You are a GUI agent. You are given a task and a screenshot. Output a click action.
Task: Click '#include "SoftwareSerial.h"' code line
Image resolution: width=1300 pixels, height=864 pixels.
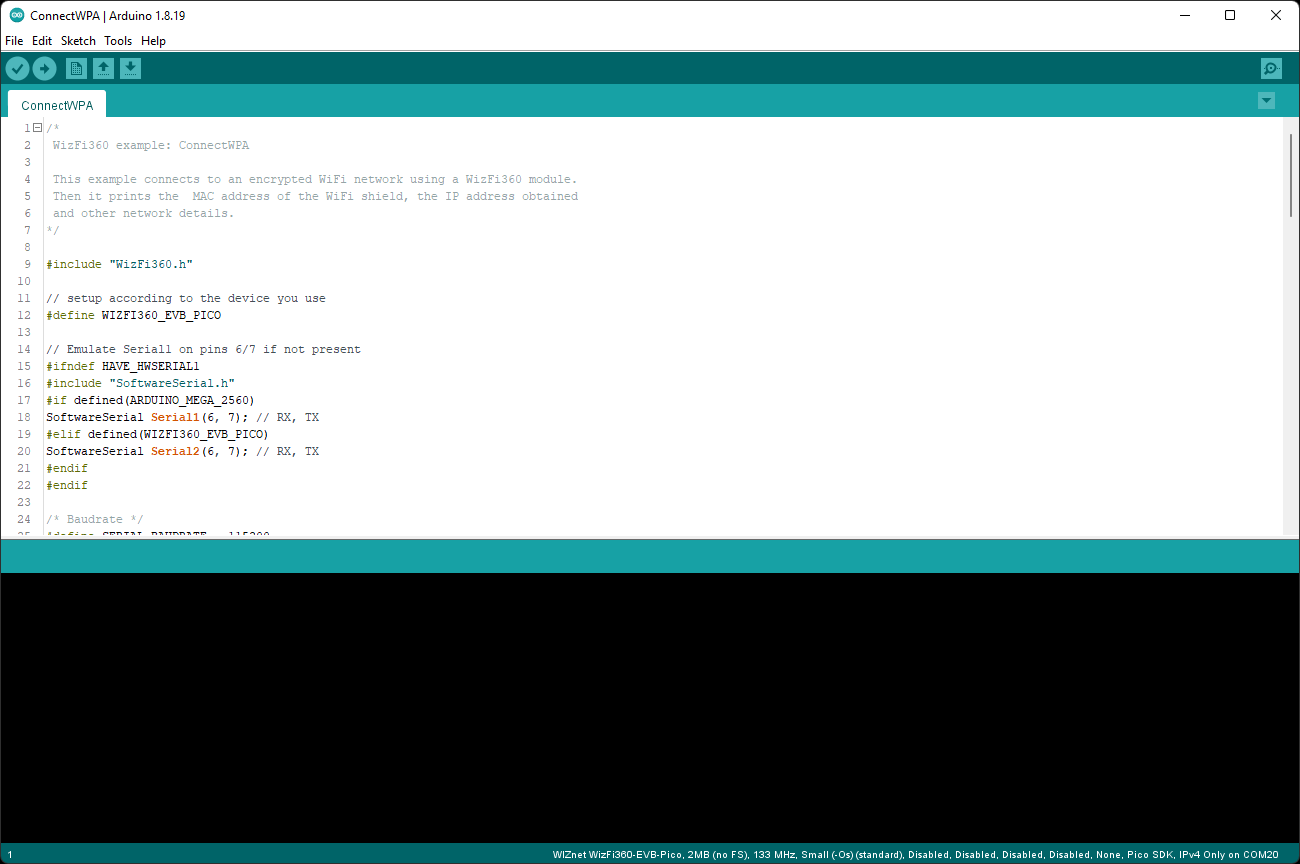tap(140, 383)
